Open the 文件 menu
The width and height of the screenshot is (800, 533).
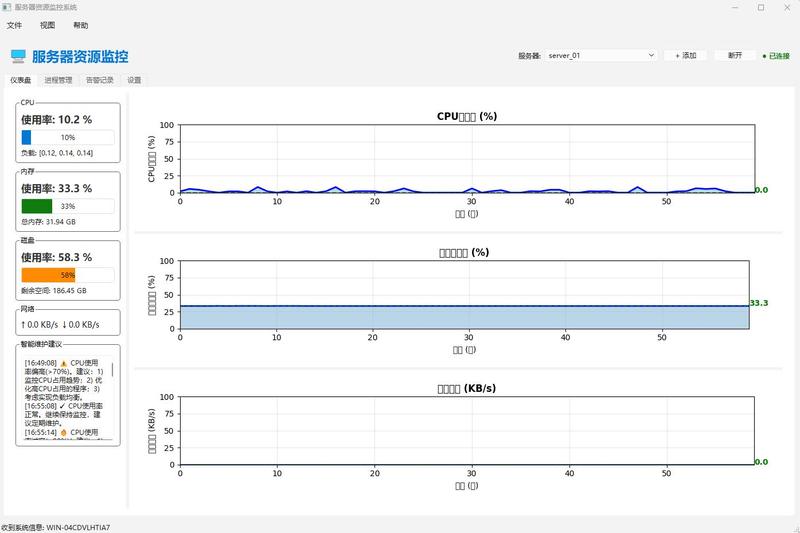[x=14, y=25]
